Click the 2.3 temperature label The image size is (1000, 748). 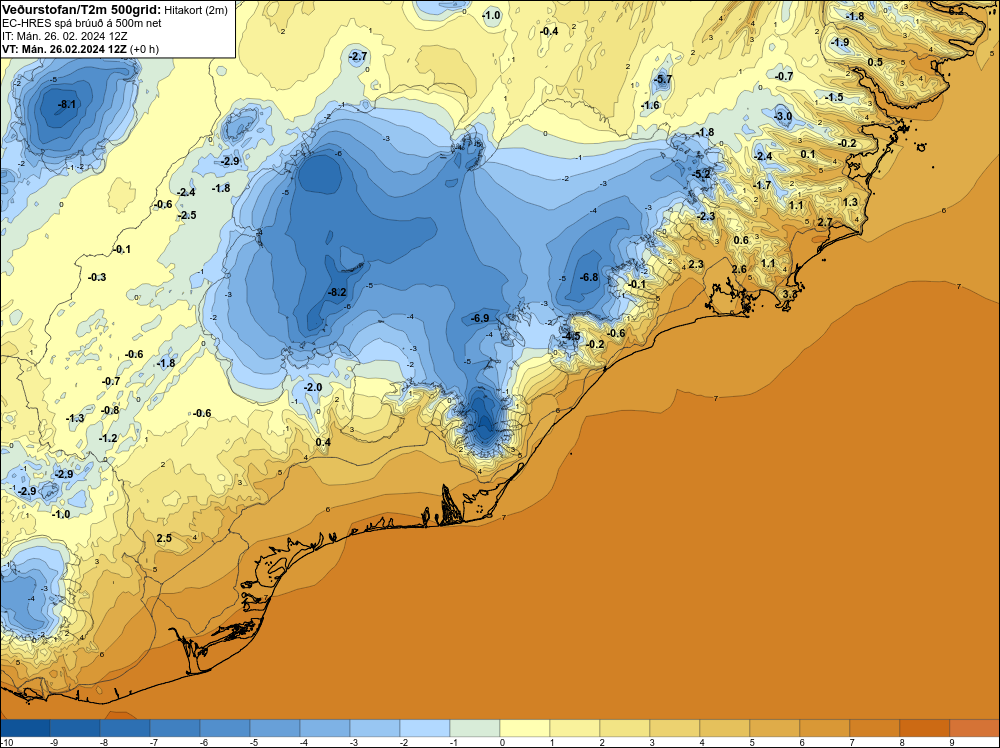pyautogui.click(x=696, y=264)
